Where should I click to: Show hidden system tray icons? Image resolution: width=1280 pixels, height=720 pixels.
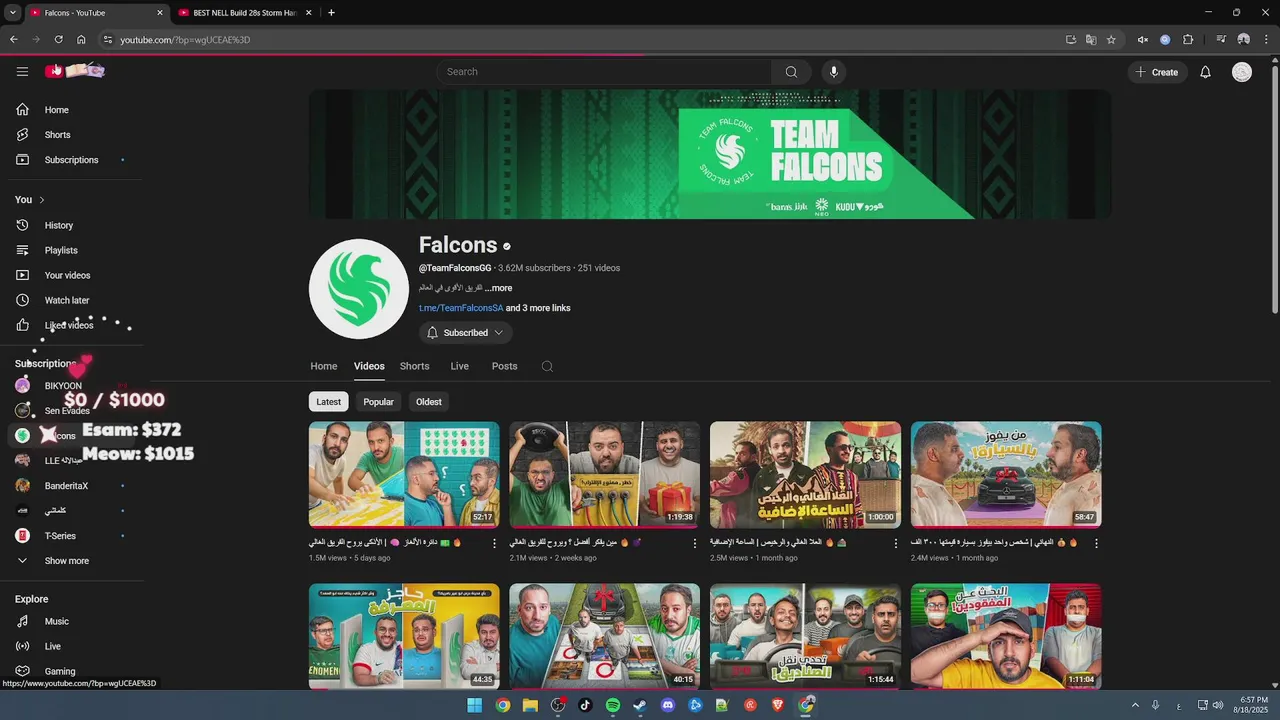pyautogui.click(x=1135, y=705)
